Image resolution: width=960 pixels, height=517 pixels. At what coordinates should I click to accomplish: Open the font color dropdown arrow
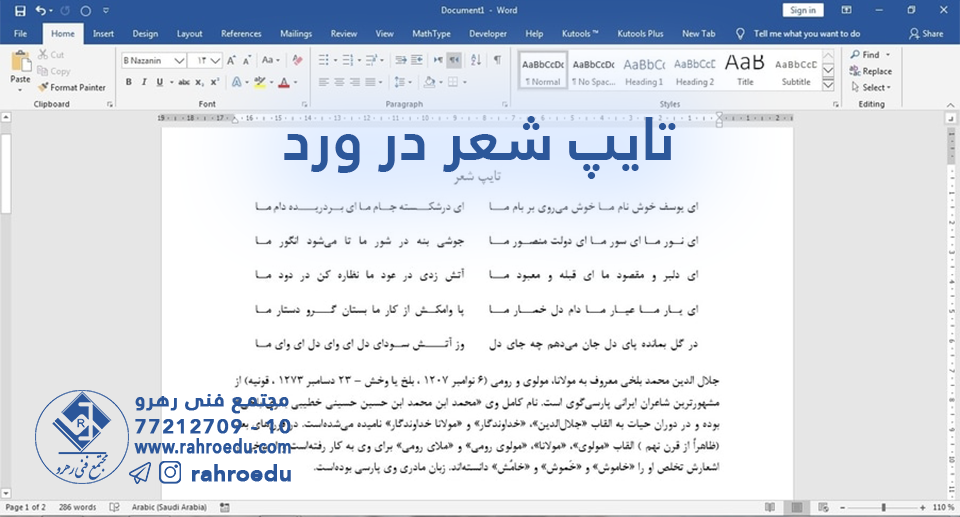(x=296, y=82)
